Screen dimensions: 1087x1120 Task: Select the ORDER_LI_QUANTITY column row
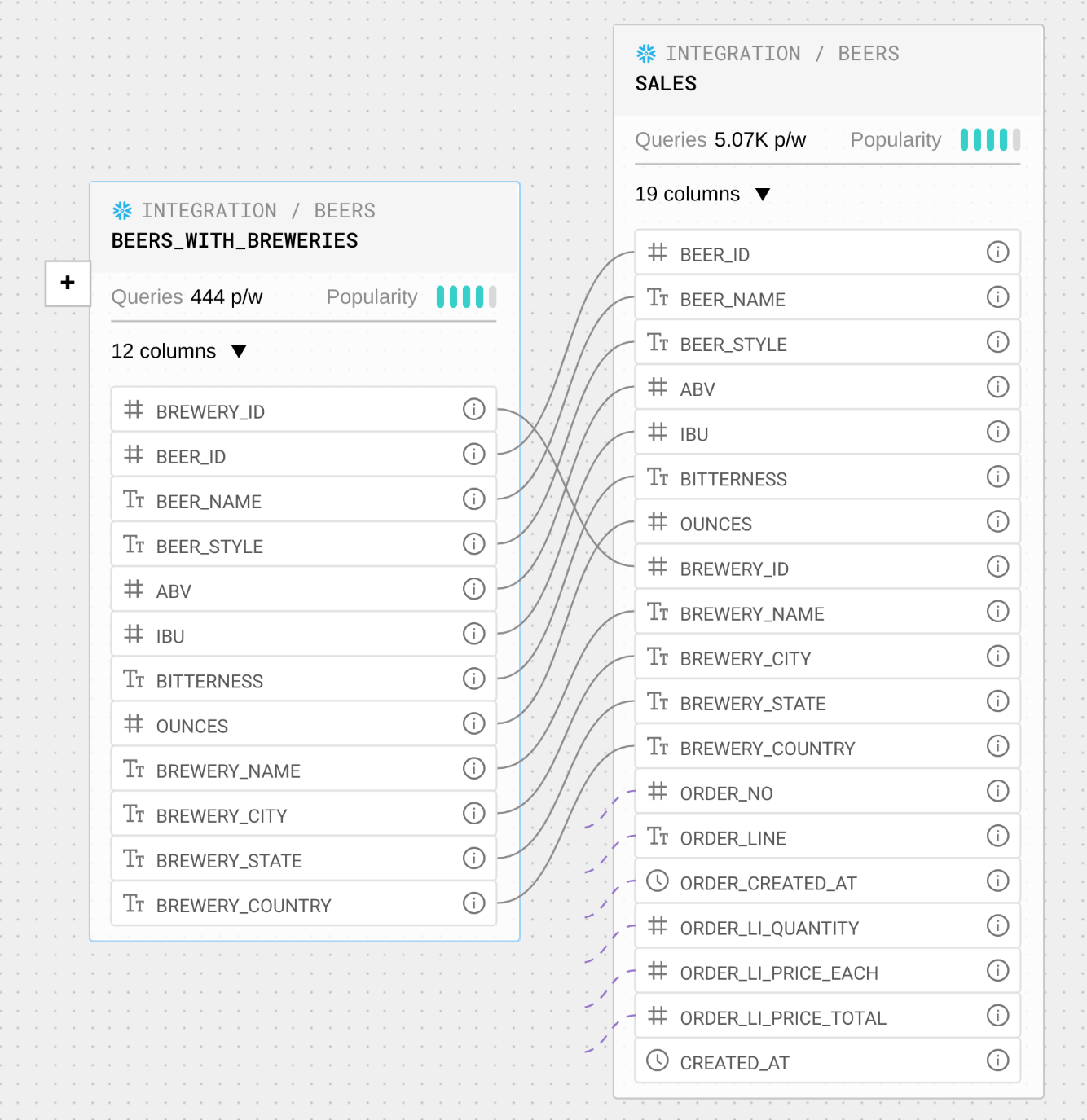click(x=815, y=927)
